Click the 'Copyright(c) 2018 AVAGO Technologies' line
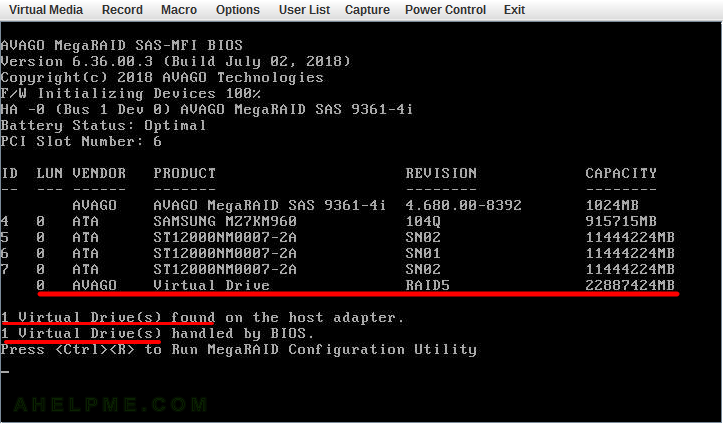723x424 pixels. click(x=162, y=77)
